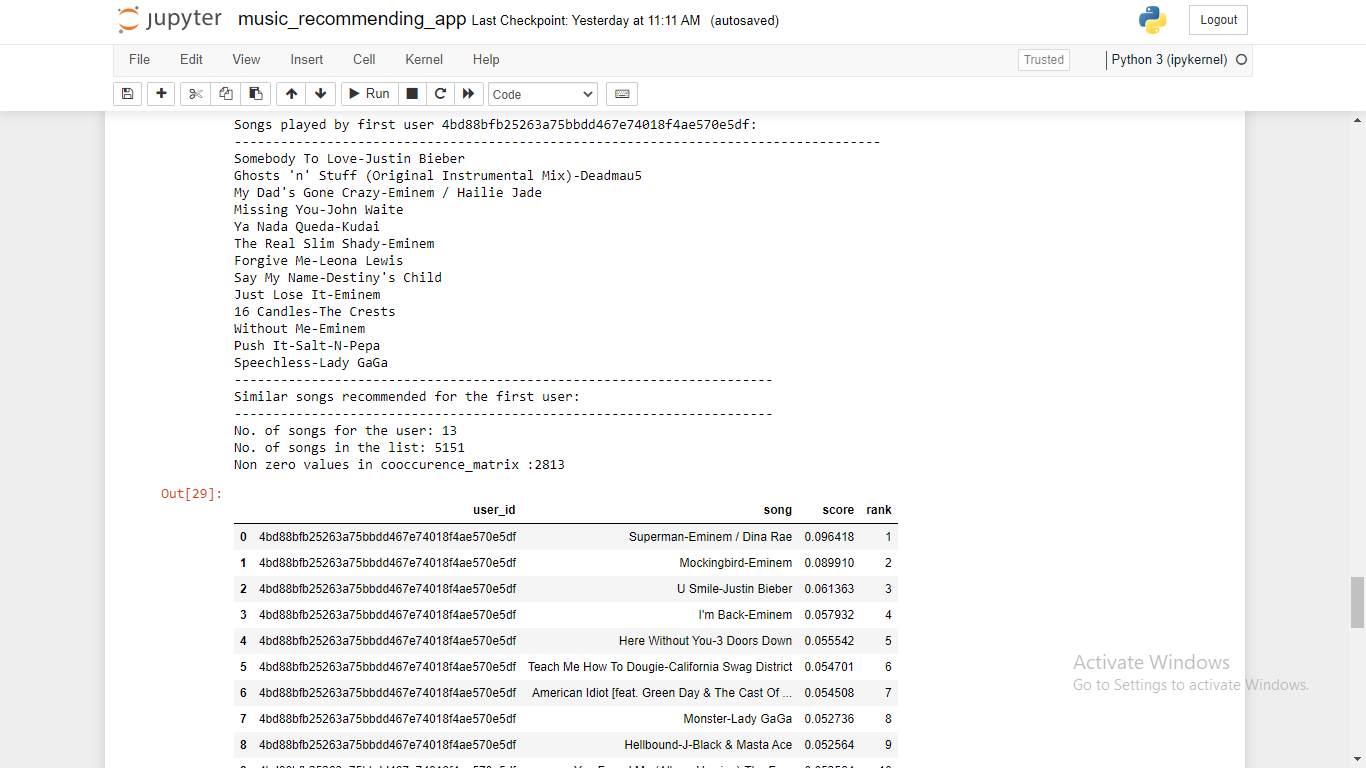Restart the kernel with the refresh icon
Screen dimensions: 1366x768
(x=440, y=93)
